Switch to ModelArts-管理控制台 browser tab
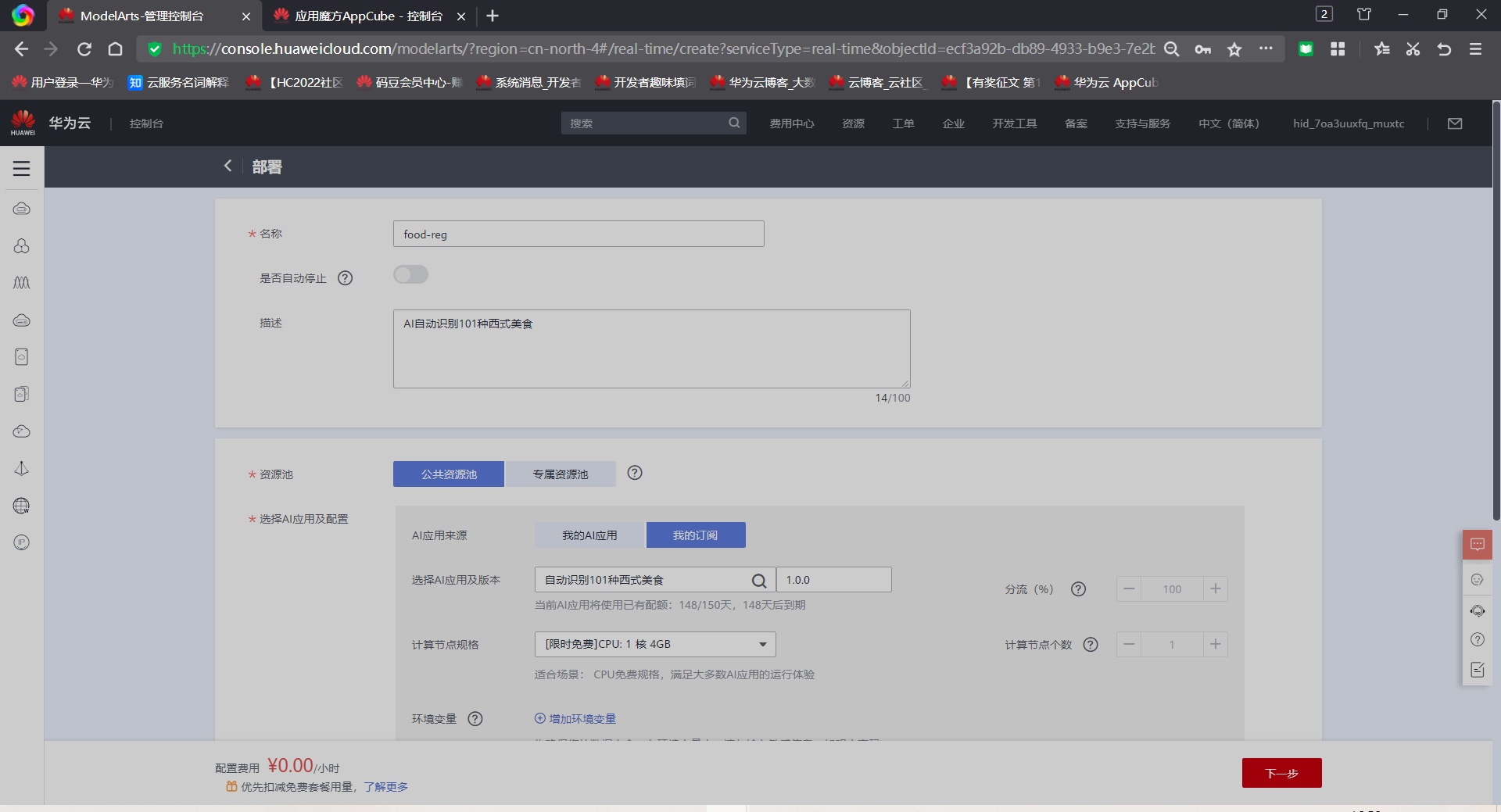The width and height of the screenshot is (1501, 812). pyautogui.click(x=154, y=16)
